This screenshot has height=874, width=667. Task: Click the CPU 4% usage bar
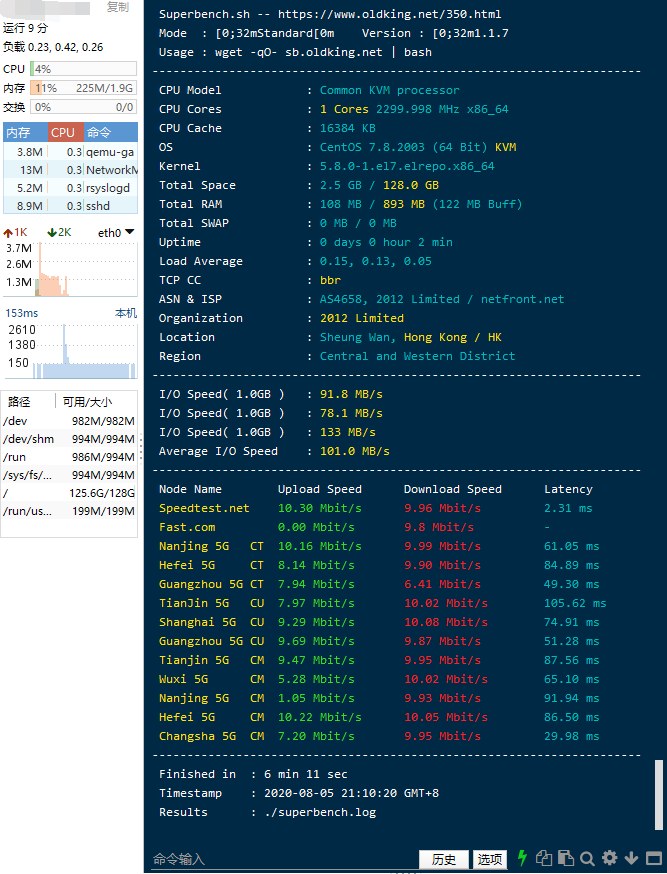(84, 69)
